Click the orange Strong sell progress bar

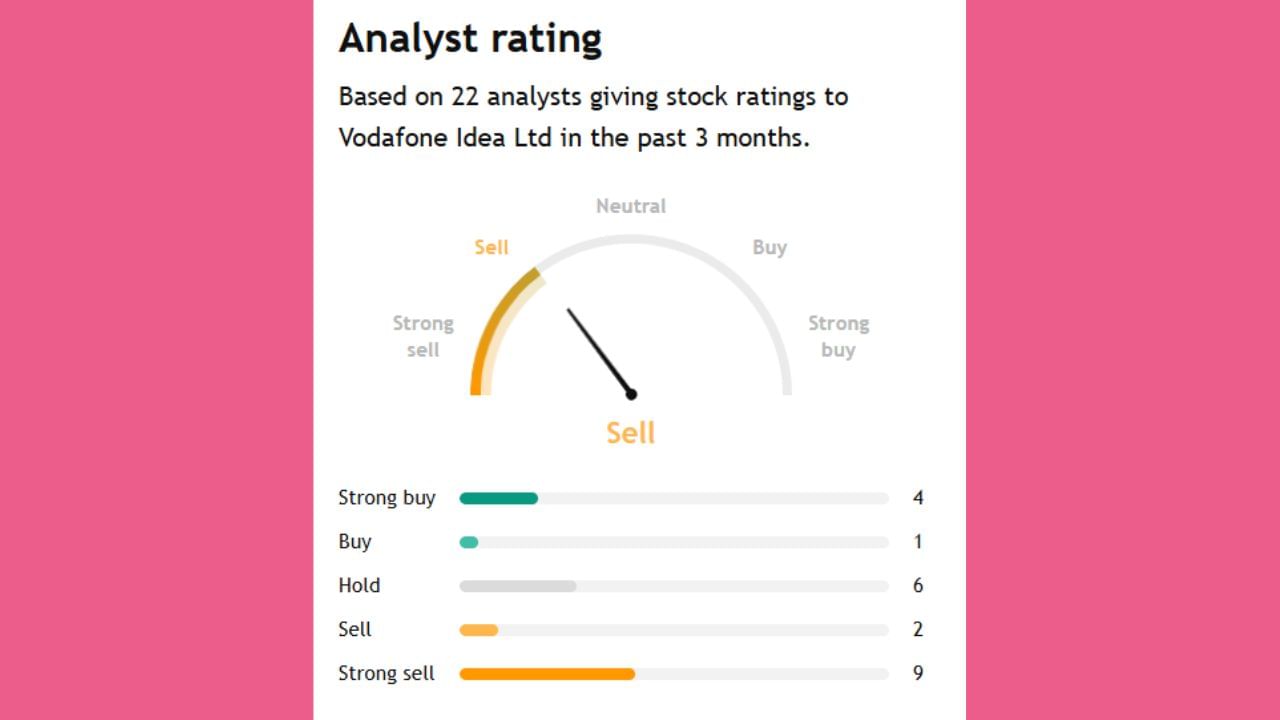[x=546, y=674]
